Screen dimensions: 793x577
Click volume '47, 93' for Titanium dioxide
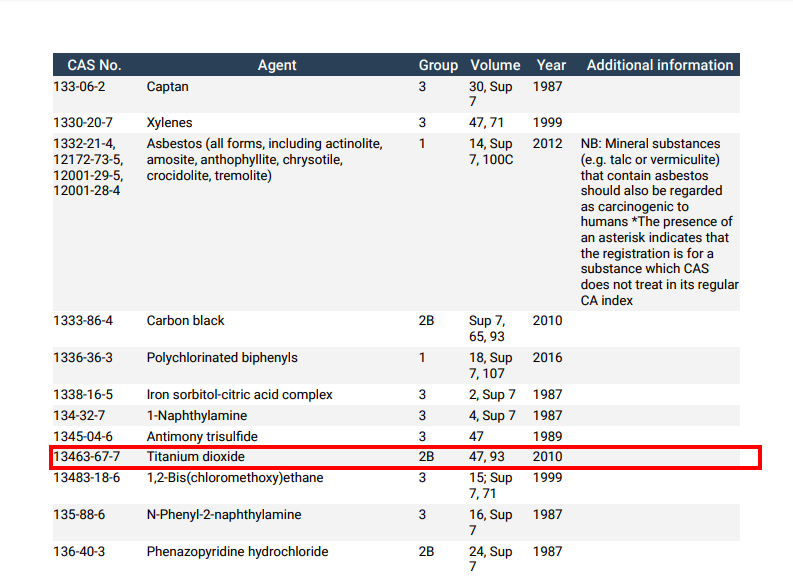point(487,457)
